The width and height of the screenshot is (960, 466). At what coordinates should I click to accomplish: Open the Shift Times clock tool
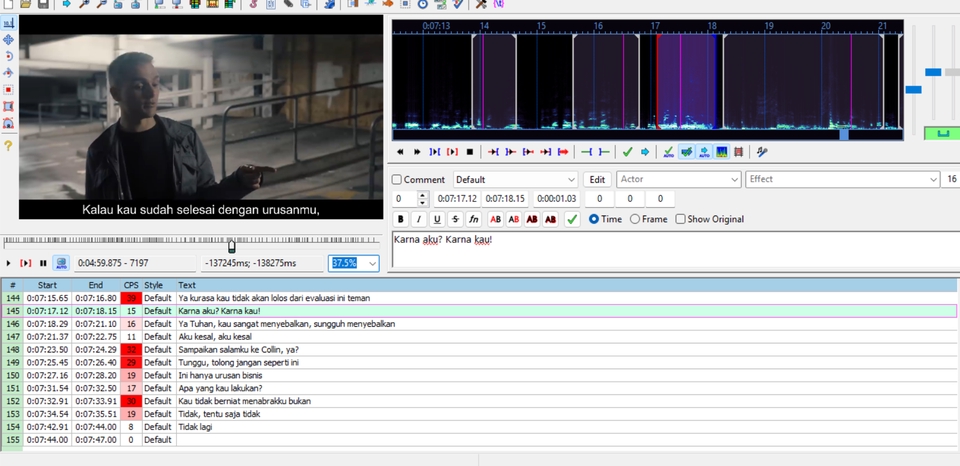(423, 4)
